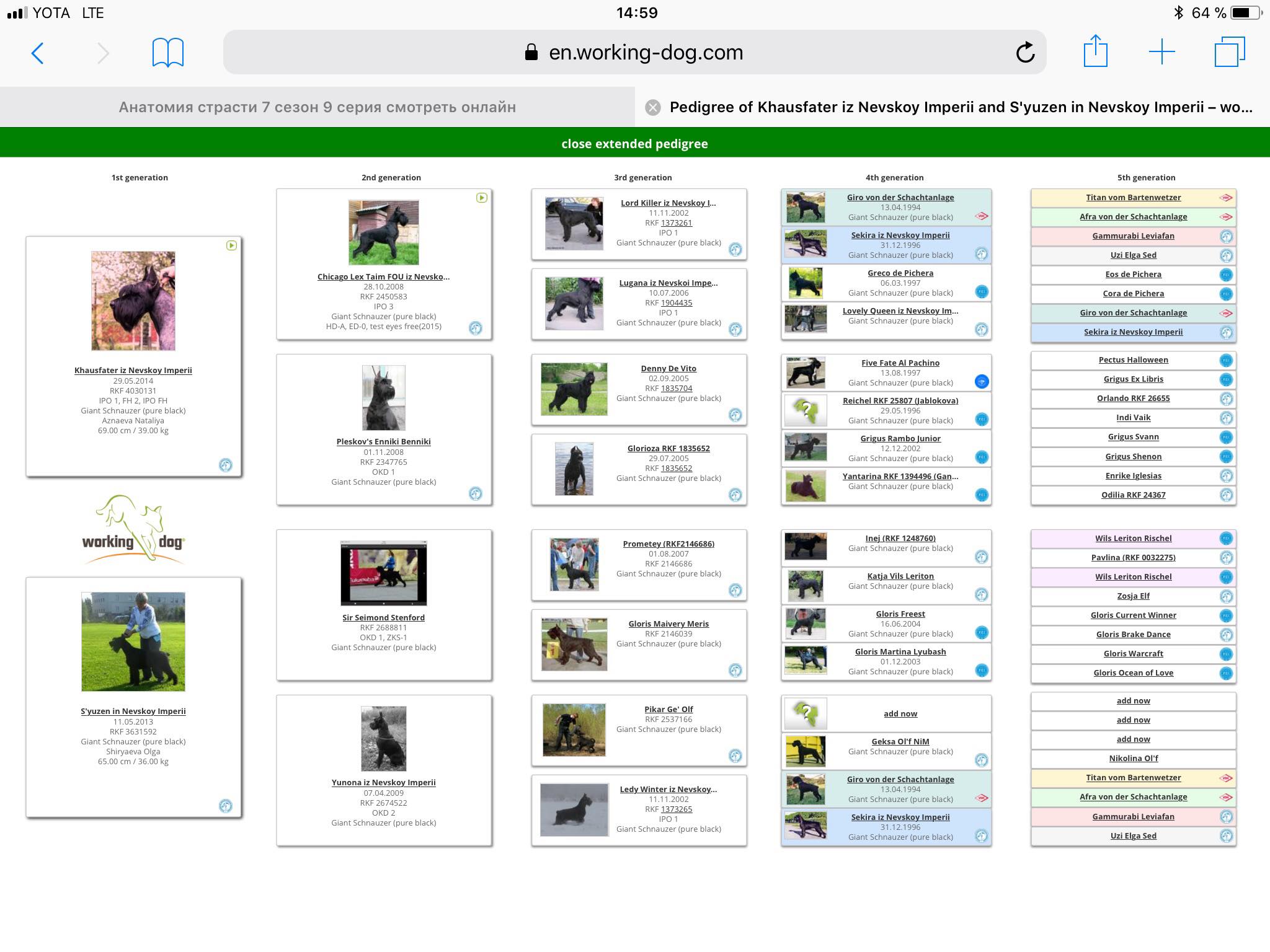Open Nikolina Ol'f link
The width and height of the screenshot is (1270, 952).
1134,758
